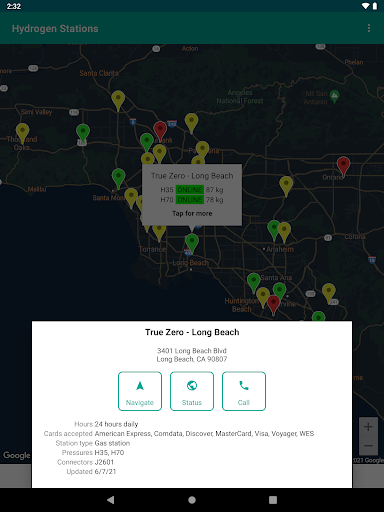Select green marker east of Simi Valley
The image size is (384, 512).
(83, 133)
